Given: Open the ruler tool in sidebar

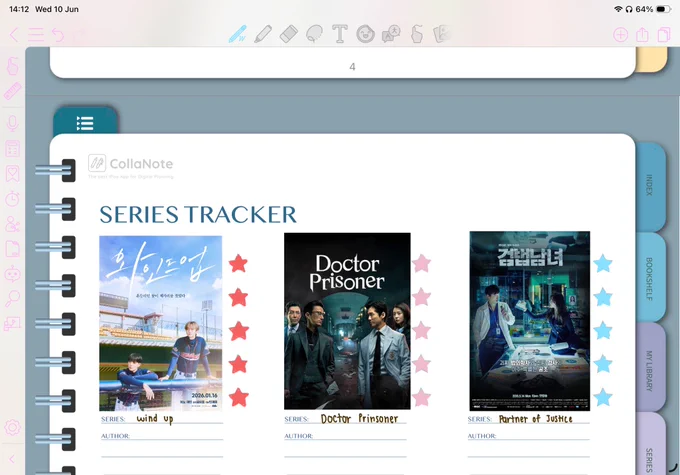Looking at the screenshot, I should [x=13, y=91].
